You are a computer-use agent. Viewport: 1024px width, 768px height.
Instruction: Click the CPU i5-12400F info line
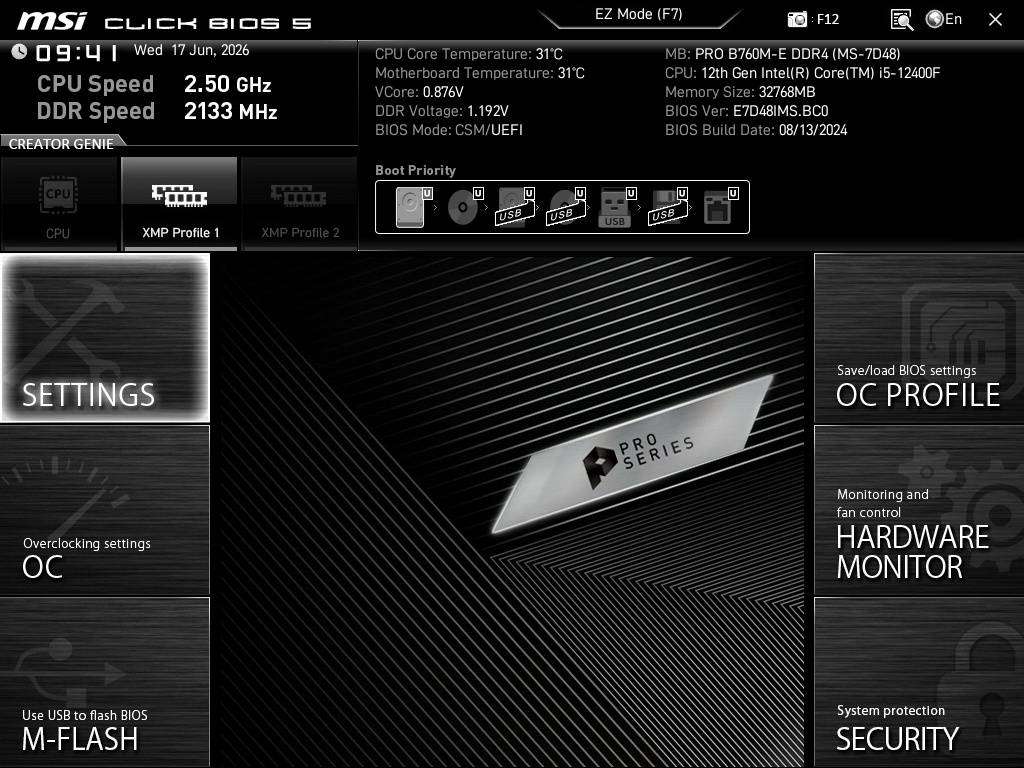(x=802, y=73)
